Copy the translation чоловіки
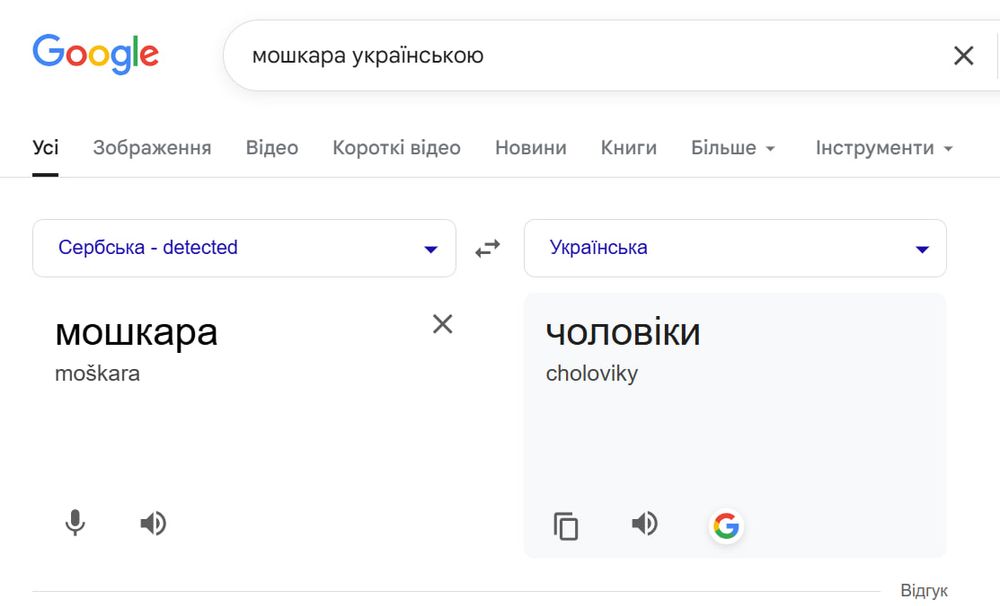The image size is (1000, 606). pos(566,526)
